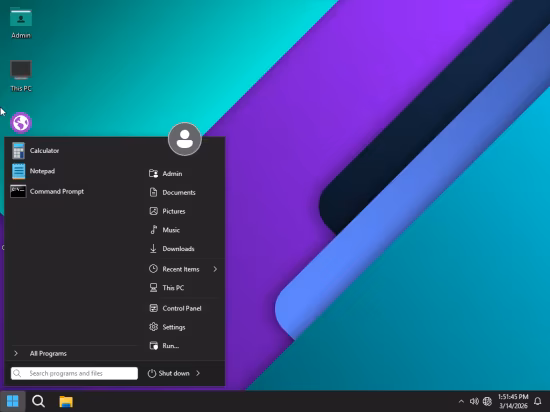Open This PC from the start menu list

(184, 288)
